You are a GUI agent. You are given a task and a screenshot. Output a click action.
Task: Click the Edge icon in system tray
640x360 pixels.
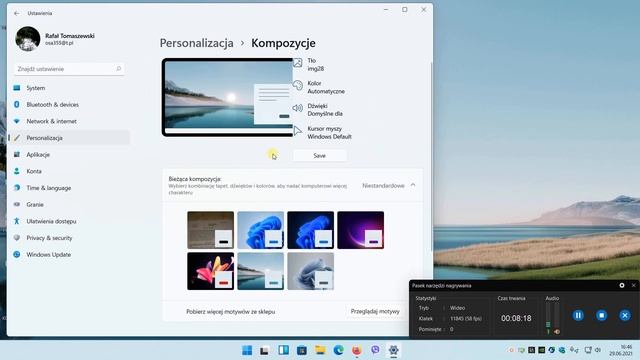coord(551,350)
